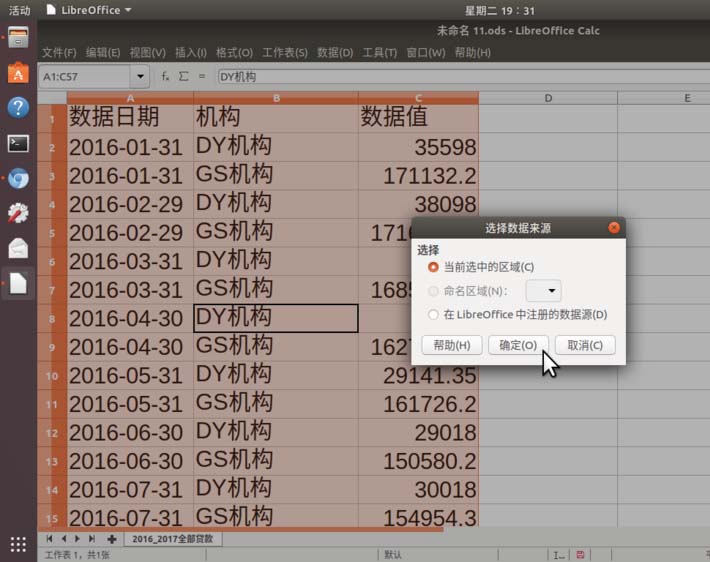Click the formula input line showing DY机构
This screenshot has width=710, height=562.
450,76
